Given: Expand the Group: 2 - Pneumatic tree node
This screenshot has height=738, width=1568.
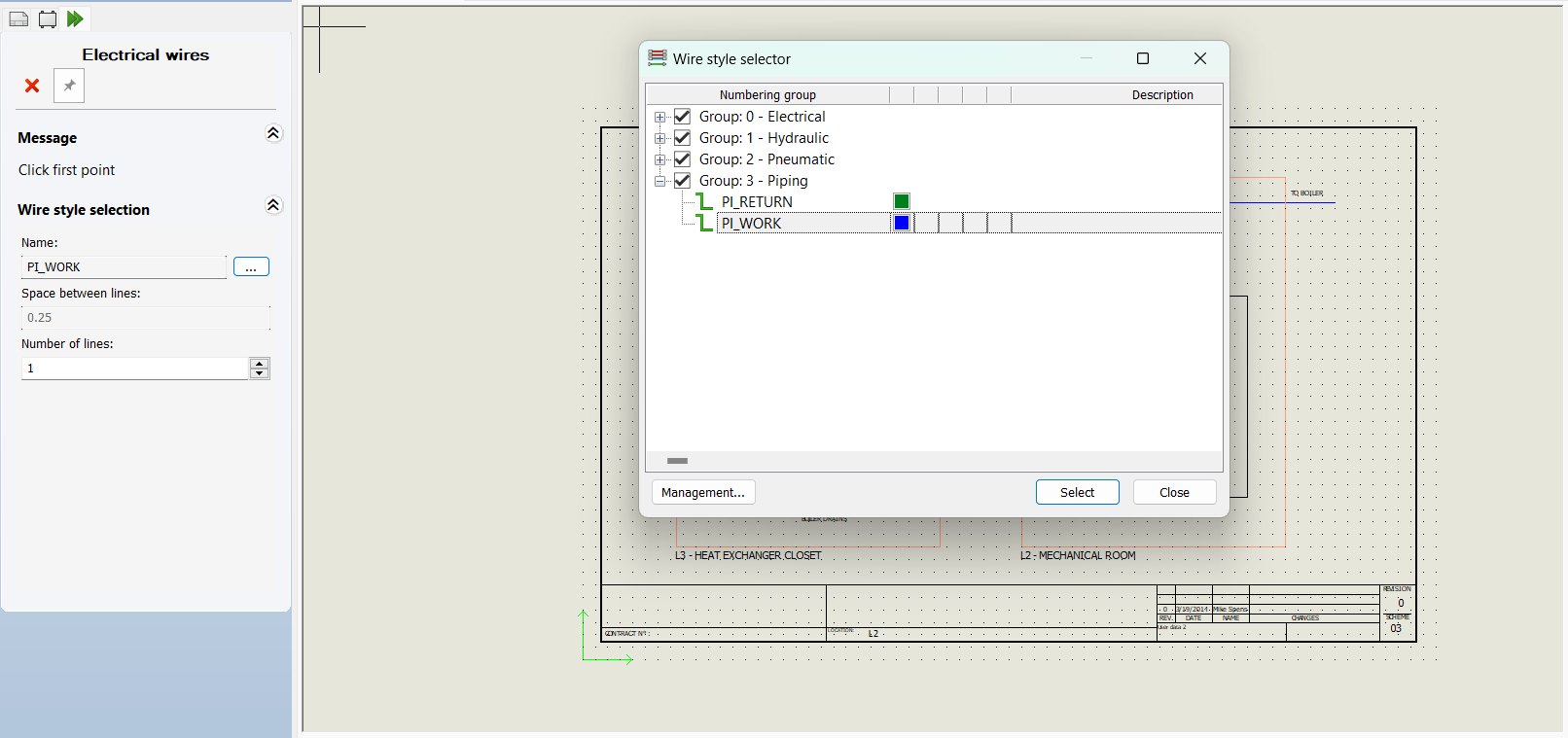Looking at the screenshot, I should tap(660, 159).
